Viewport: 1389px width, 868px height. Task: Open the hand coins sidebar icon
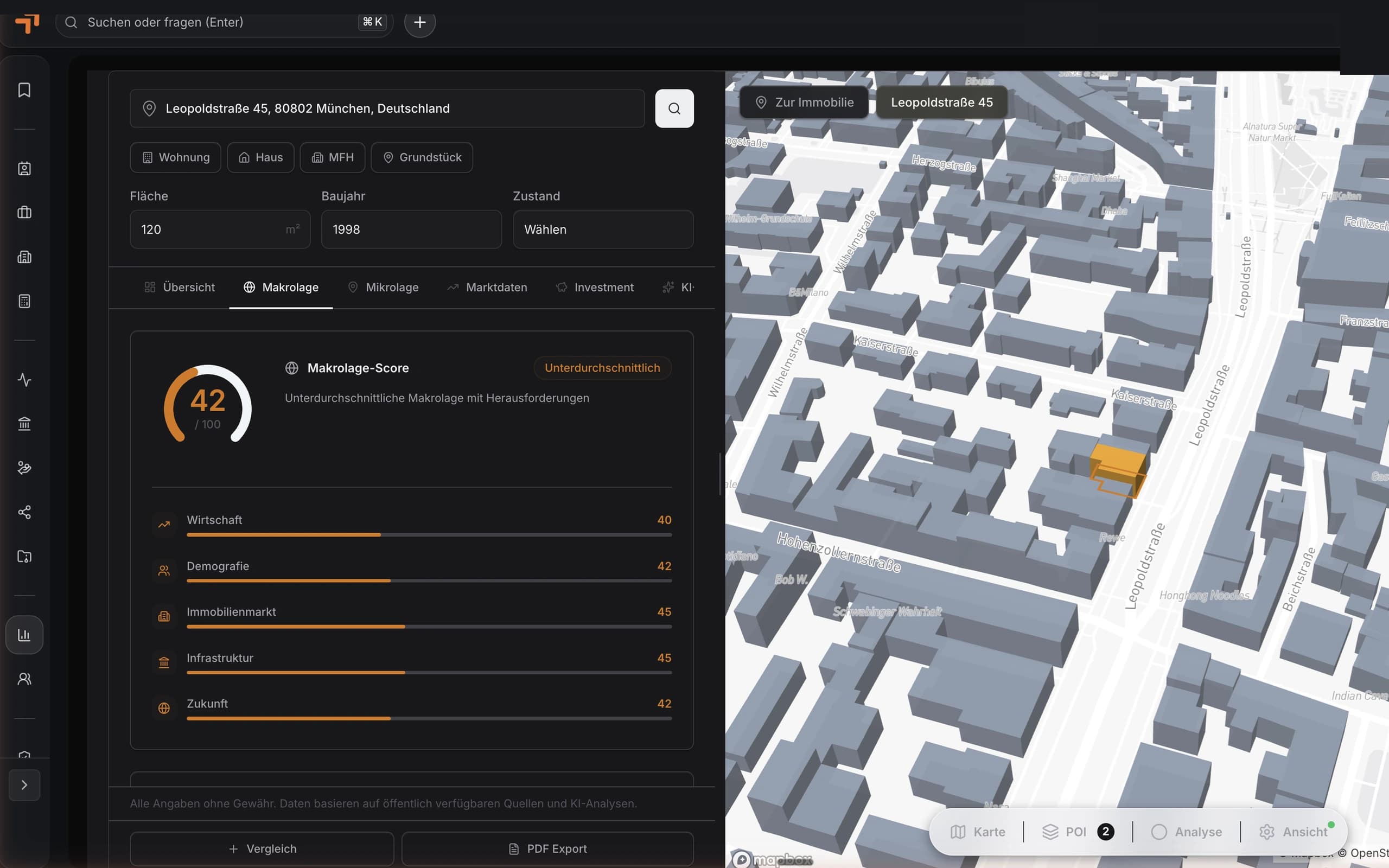(x=24, y=468)
